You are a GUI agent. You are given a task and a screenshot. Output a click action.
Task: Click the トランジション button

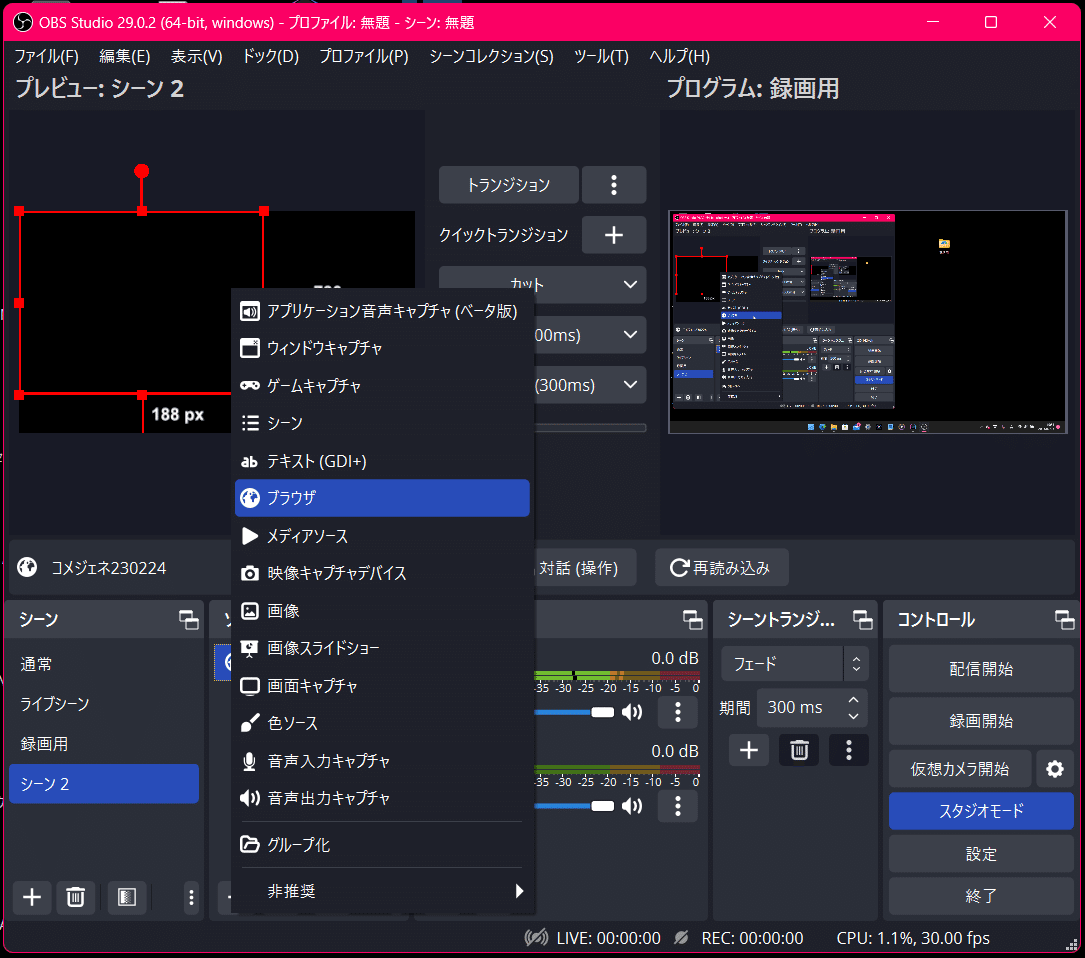coord(509,185)
